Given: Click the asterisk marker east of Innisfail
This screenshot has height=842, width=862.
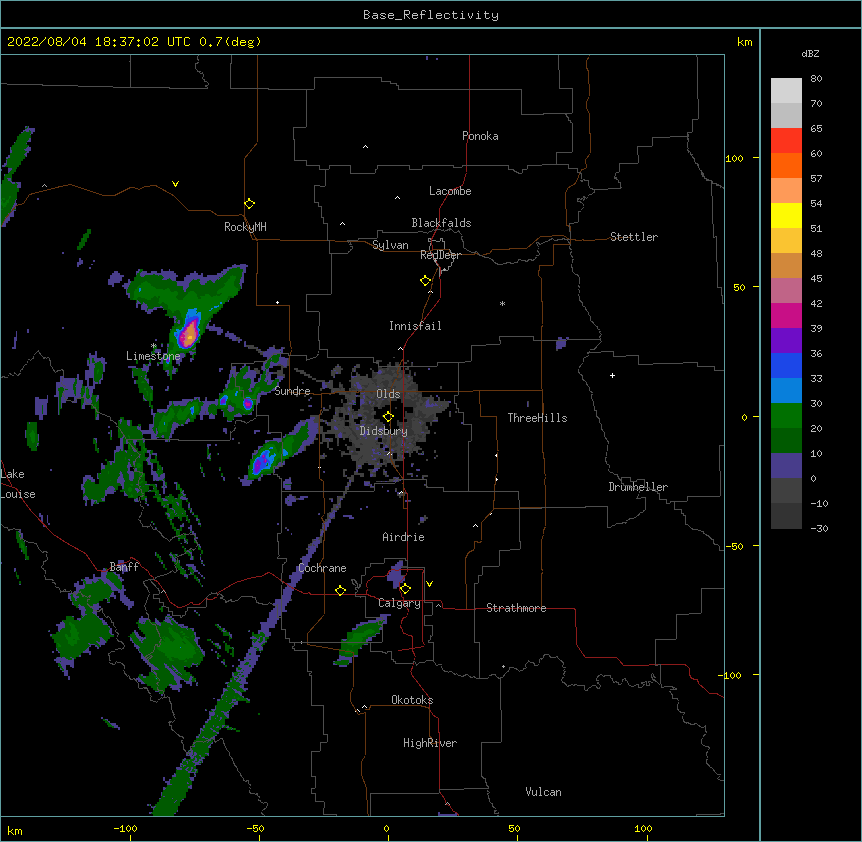Looking at the screenshot, I should click(x=502, y=303).
